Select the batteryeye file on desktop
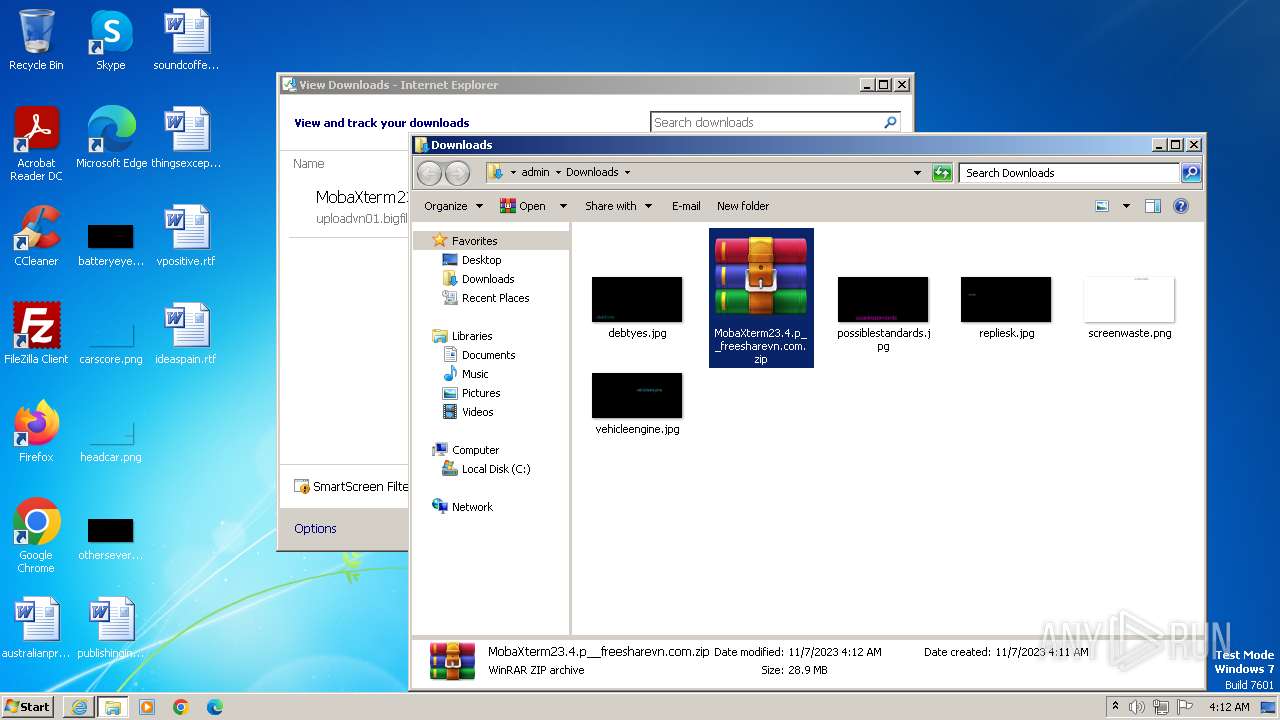 tap(111, 245)
